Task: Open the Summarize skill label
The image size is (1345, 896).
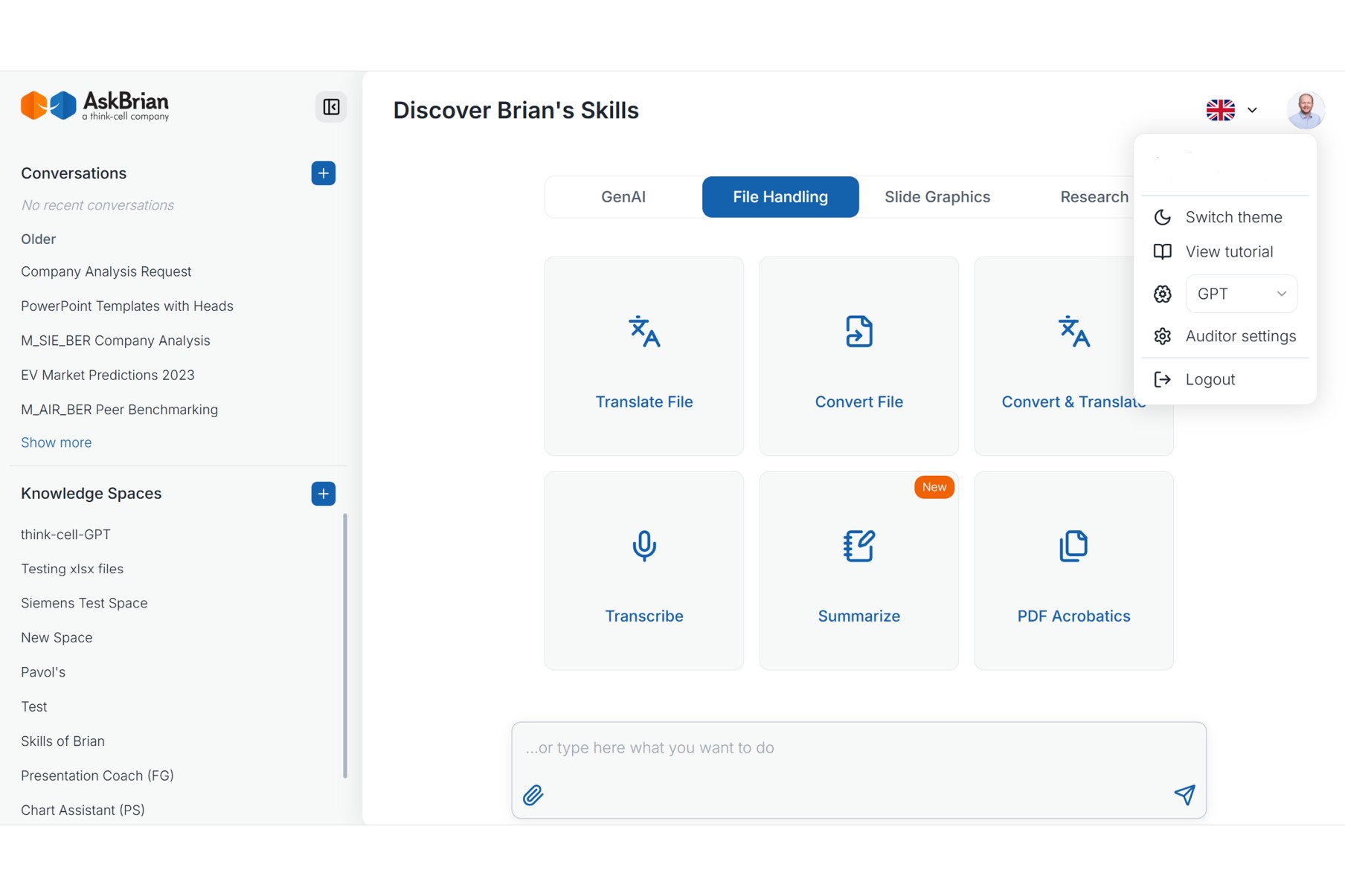Action: point(858,616)
